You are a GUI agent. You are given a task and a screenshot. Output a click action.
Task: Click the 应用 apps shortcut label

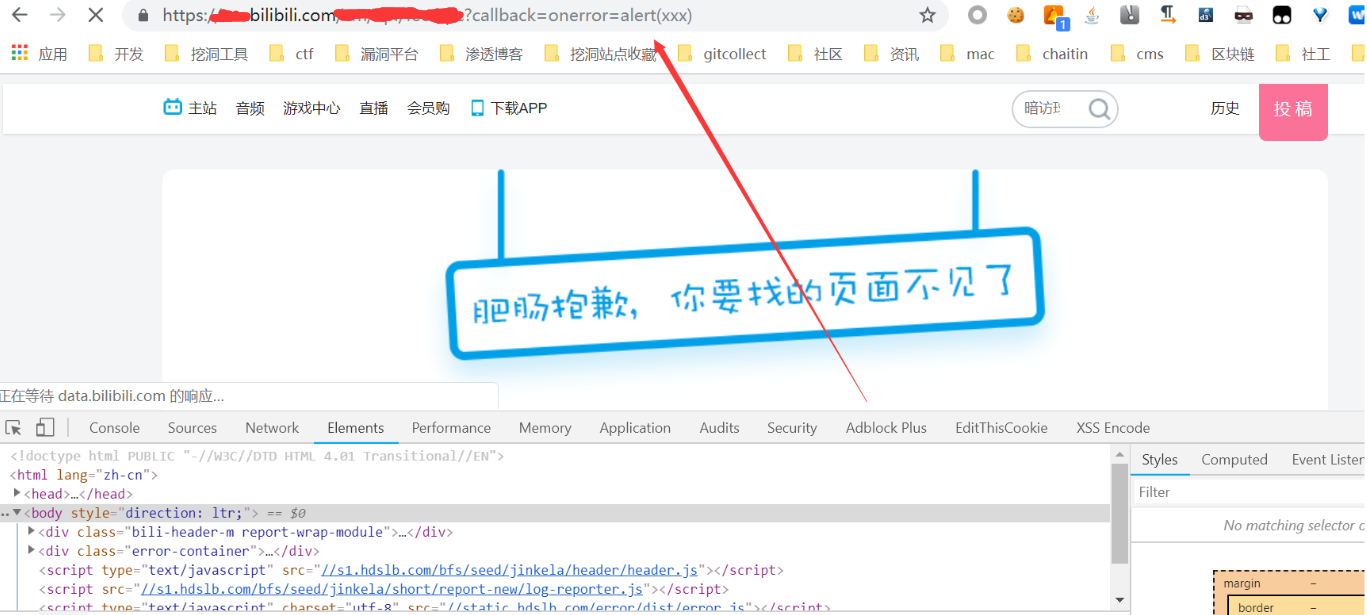click(53, 54)
